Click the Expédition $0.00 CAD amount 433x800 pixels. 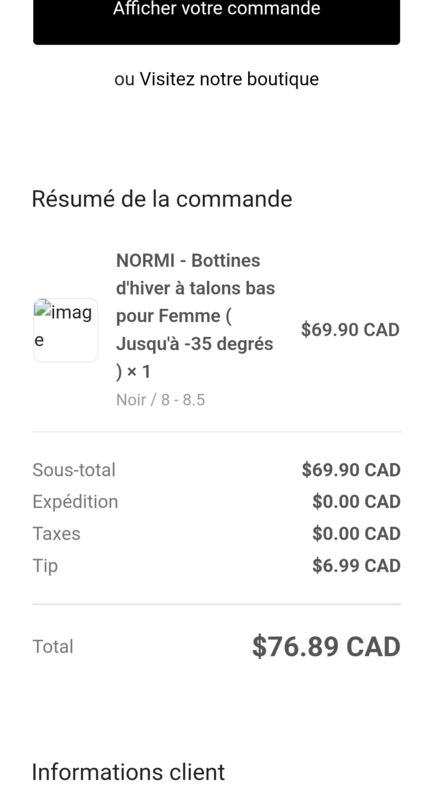pos(356,502)
